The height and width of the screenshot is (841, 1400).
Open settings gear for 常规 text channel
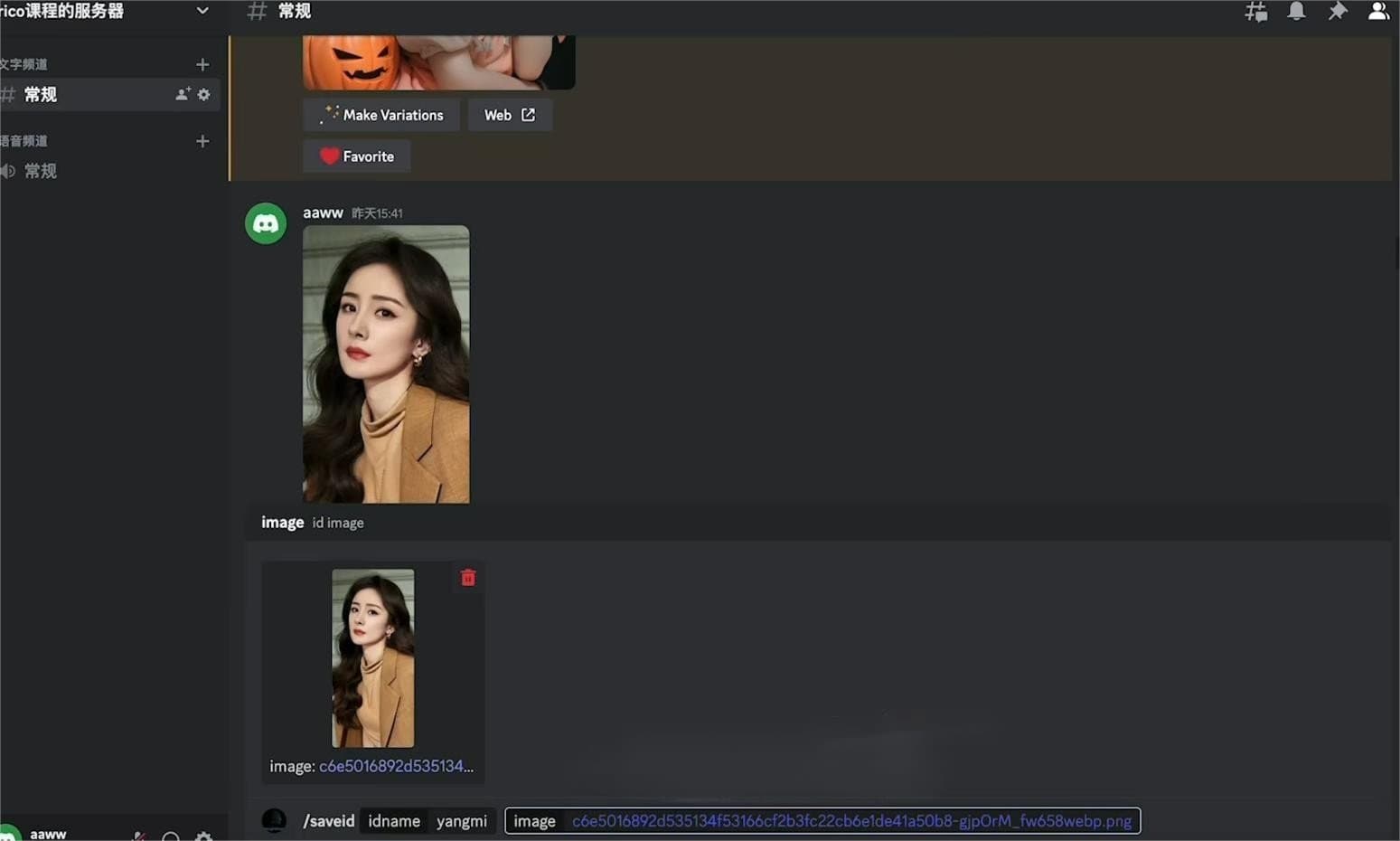click(204, 95)
